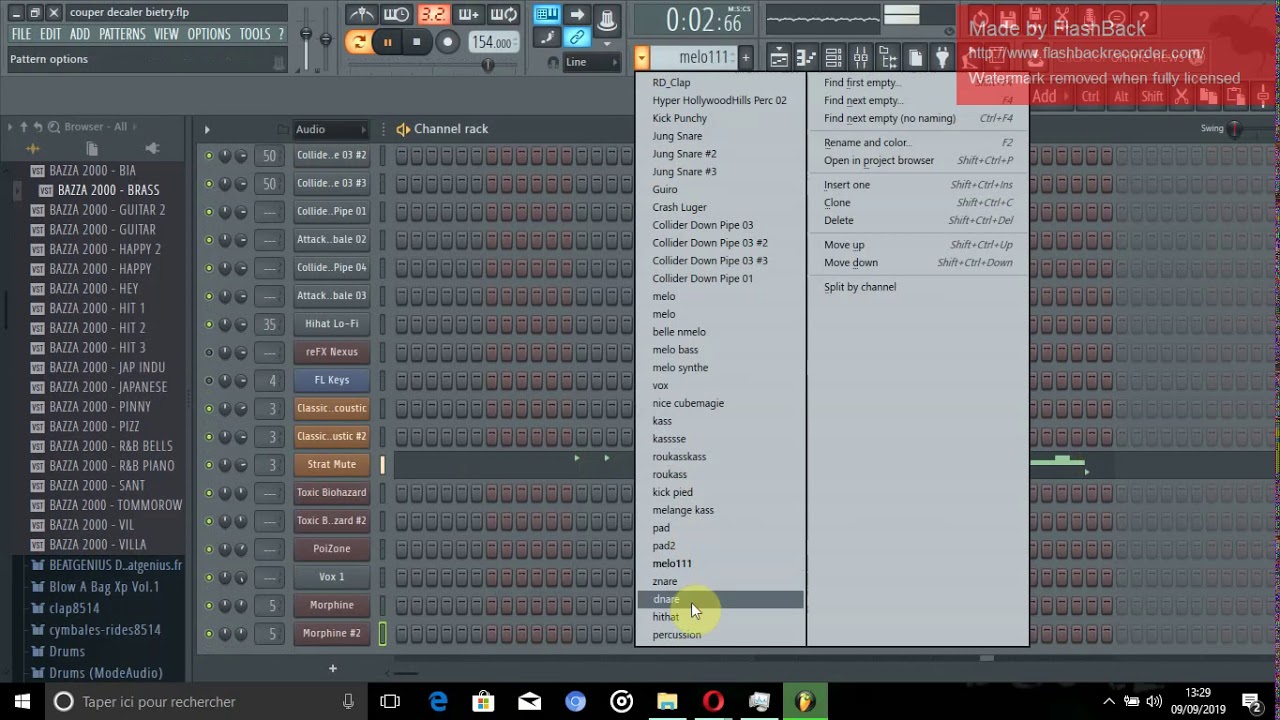1280x720 pixels.
Task: Toggle mute LED of PoiZone channel
Action: point(209,549)
